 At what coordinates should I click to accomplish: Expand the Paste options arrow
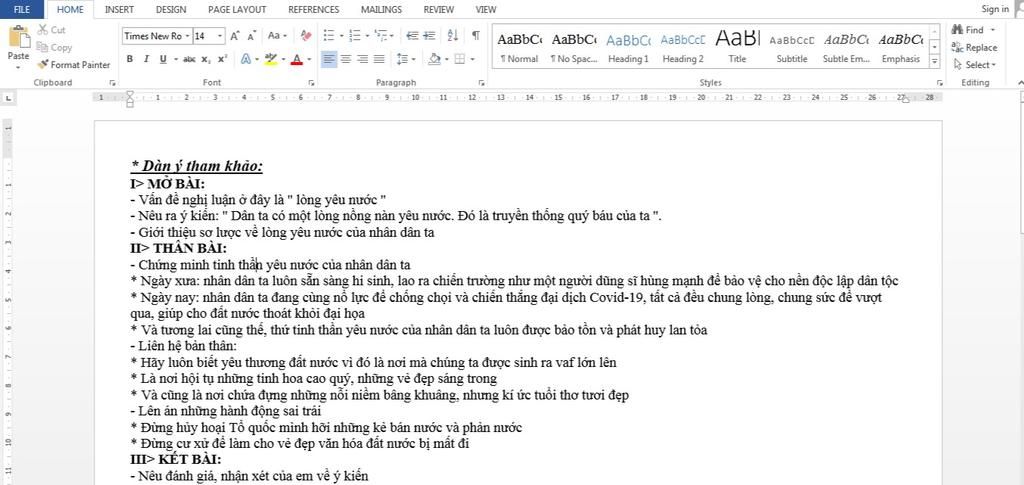pyautogui.click(x=18, y=66)
